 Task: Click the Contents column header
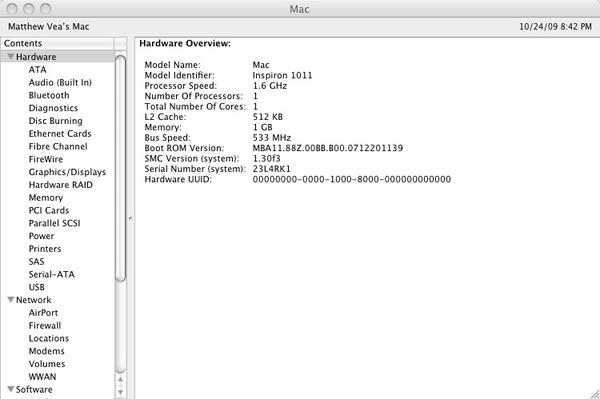pos(57,43)
